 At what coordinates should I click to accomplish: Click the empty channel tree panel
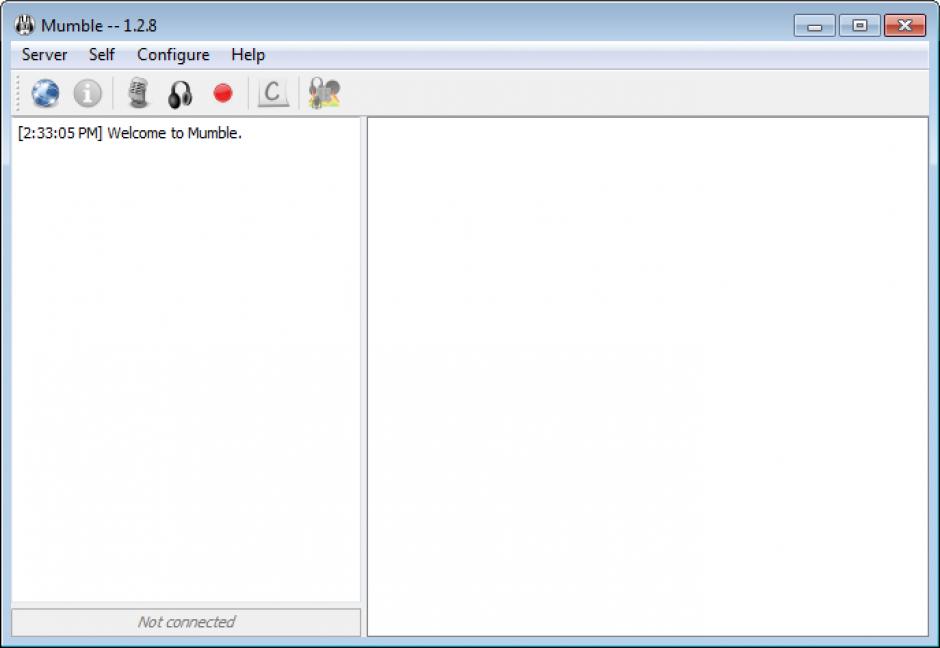pos(647,377)
